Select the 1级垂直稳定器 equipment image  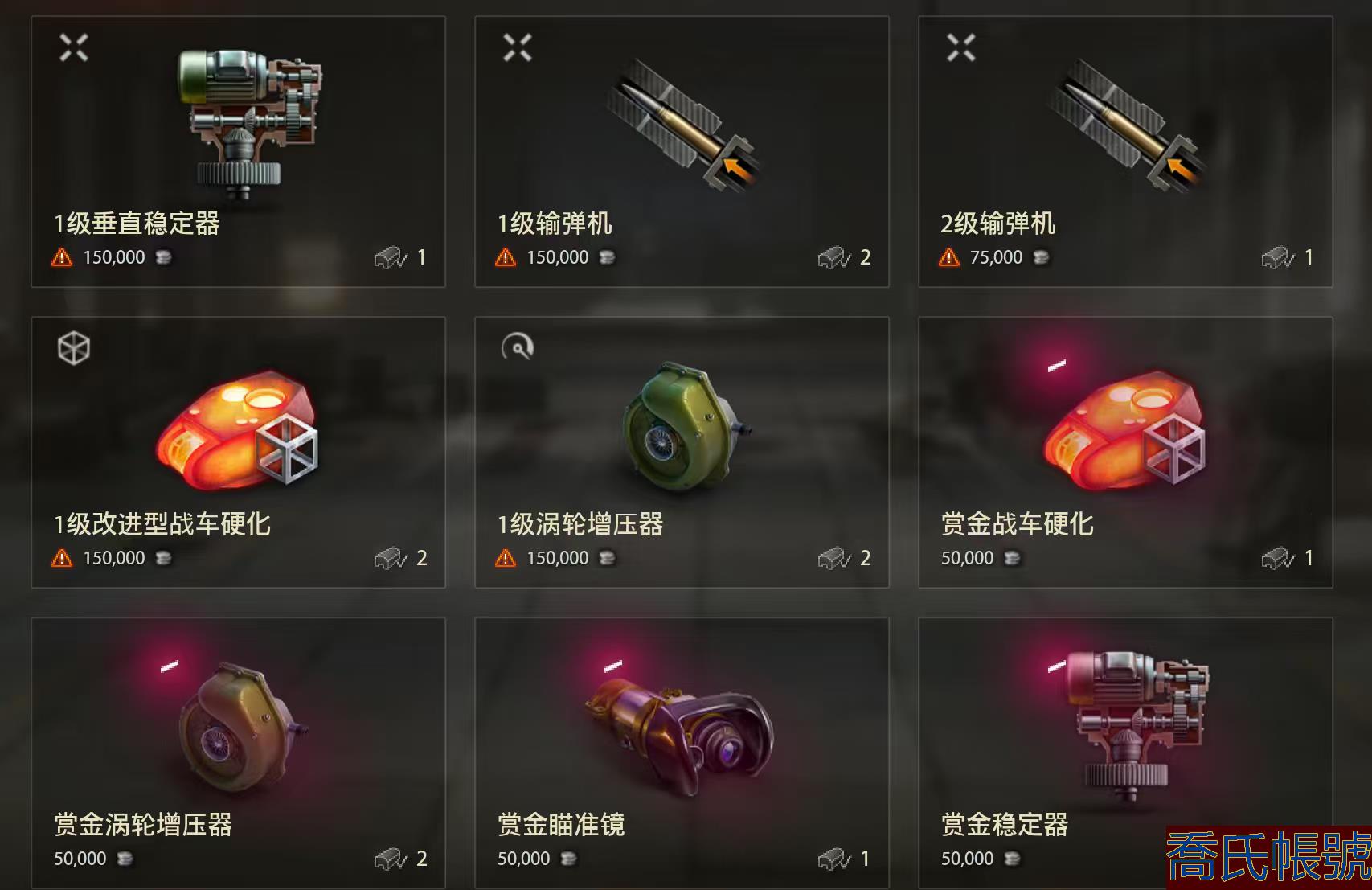(250, 122)
